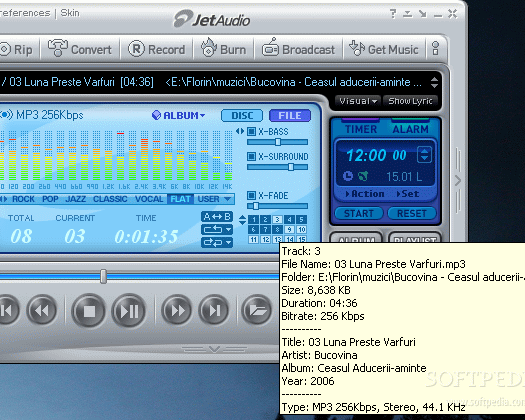
Task: Click RESET on the timer
Action: 412,213
